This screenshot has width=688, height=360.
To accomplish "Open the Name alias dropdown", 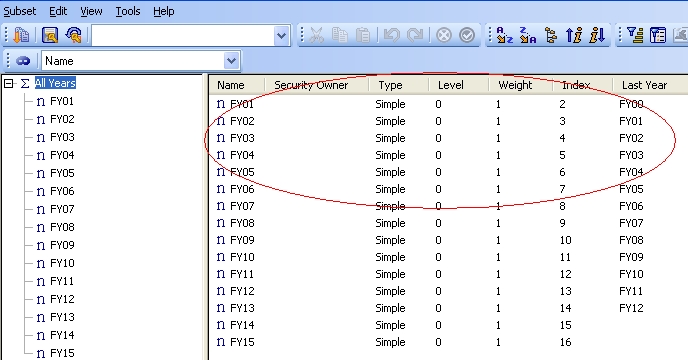I will click(231, 61).
